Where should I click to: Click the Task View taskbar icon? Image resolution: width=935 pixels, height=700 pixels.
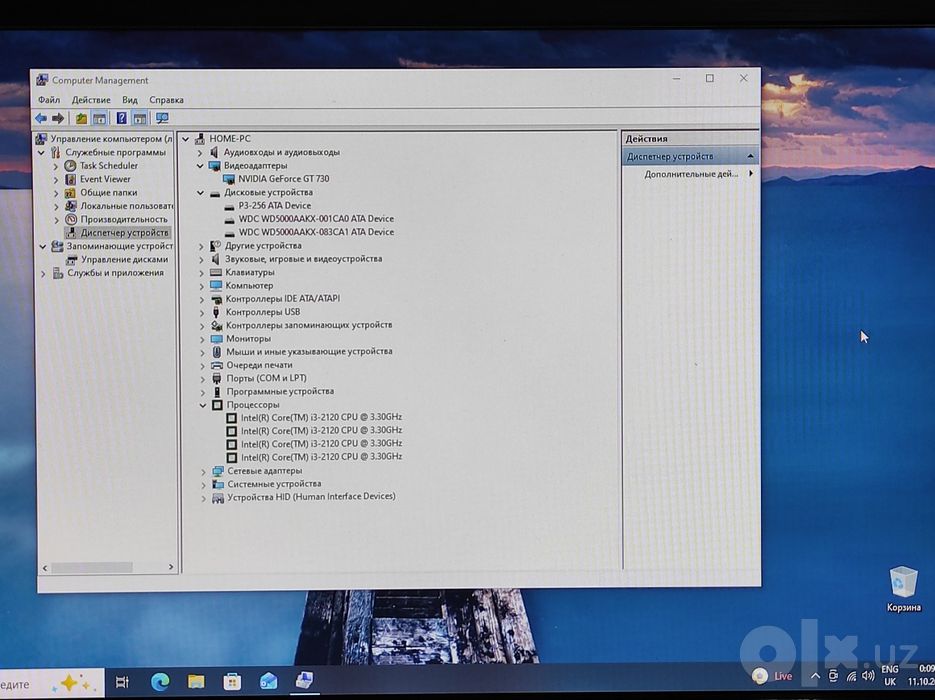[x=122, y=682]
